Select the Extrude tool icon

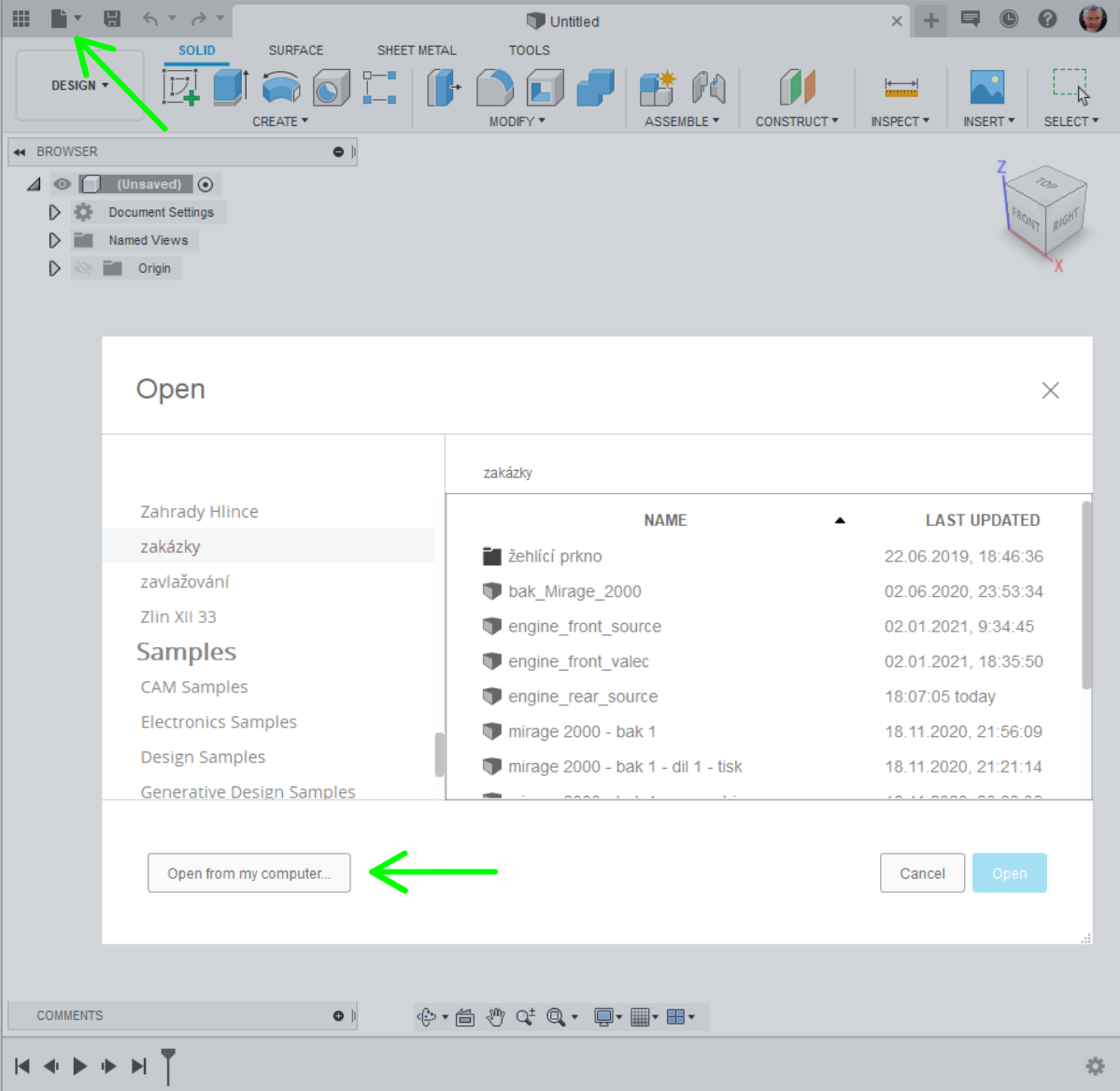tap(230, 88)
